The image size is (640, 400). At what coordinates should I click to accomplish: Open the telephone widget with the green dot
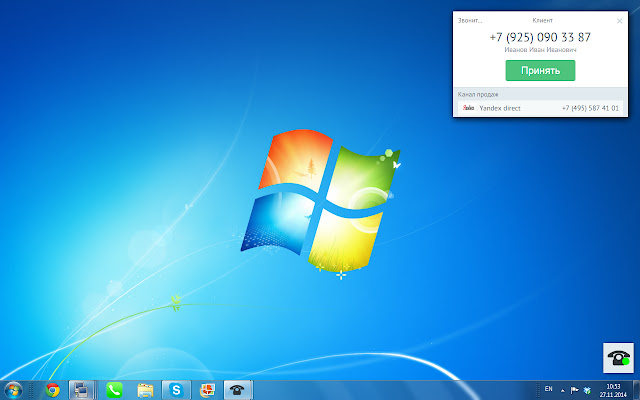click(618, 358)
